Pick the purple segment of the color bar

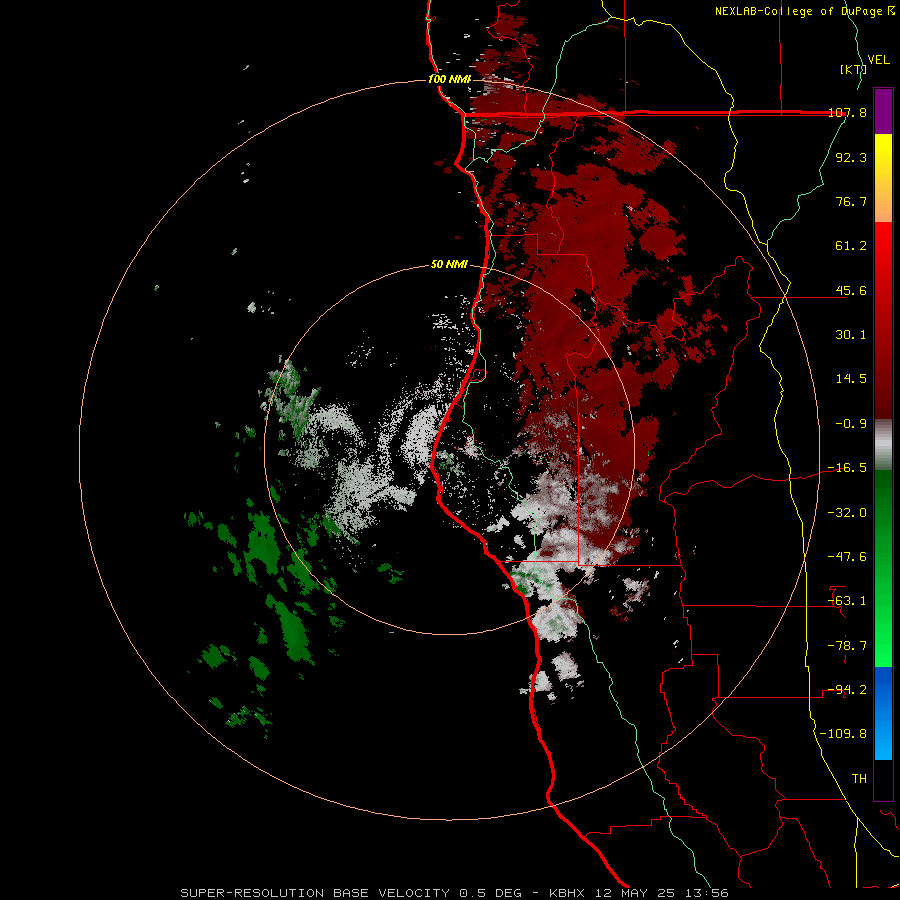click(x=883, y=111)
